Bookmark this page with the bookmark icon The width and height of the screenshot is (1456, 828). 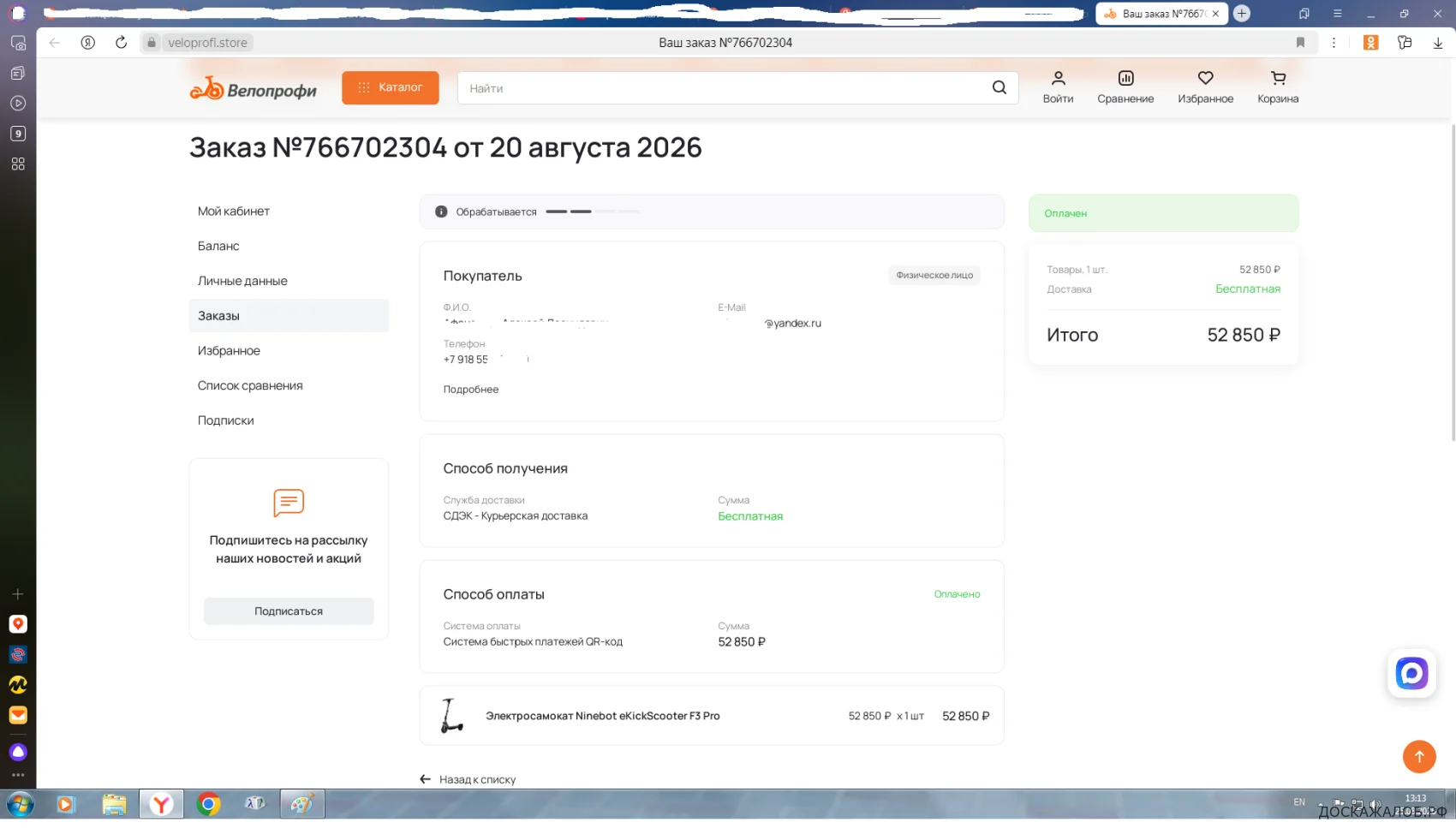(1300, 43)
